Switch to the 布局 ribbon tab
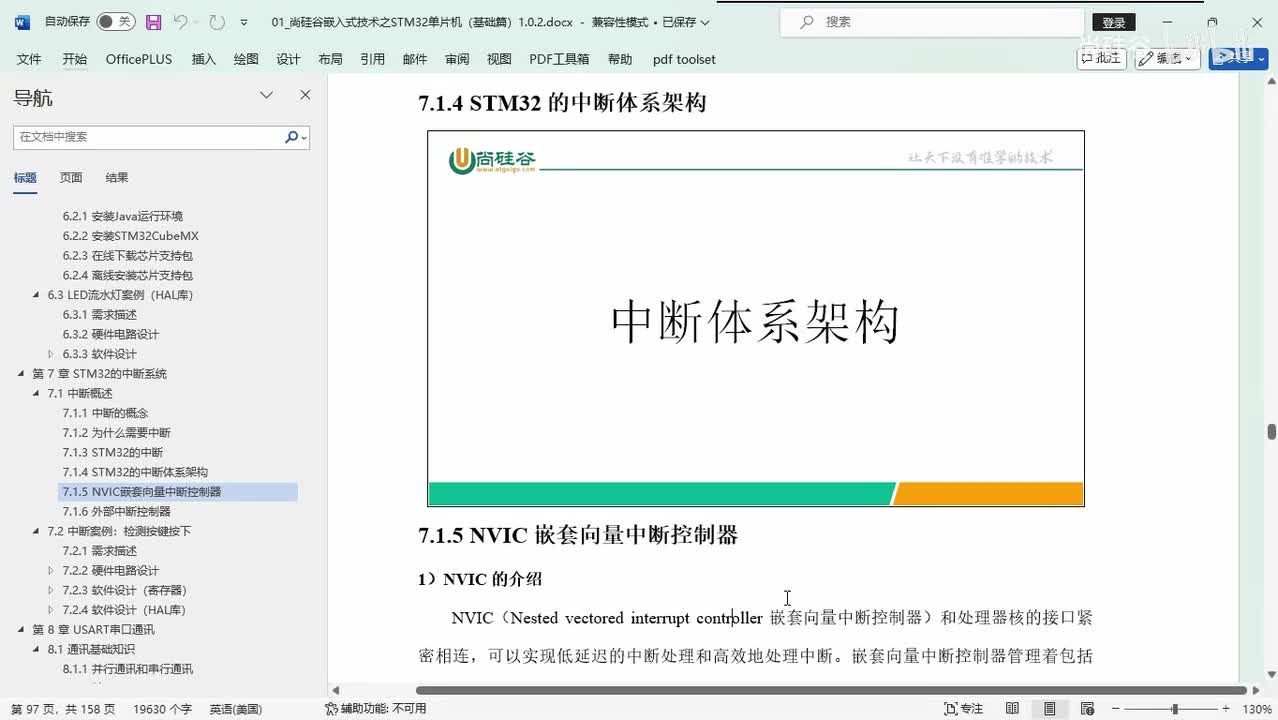The height and width of the screenshot is (720, 1278). coord(330,59)
